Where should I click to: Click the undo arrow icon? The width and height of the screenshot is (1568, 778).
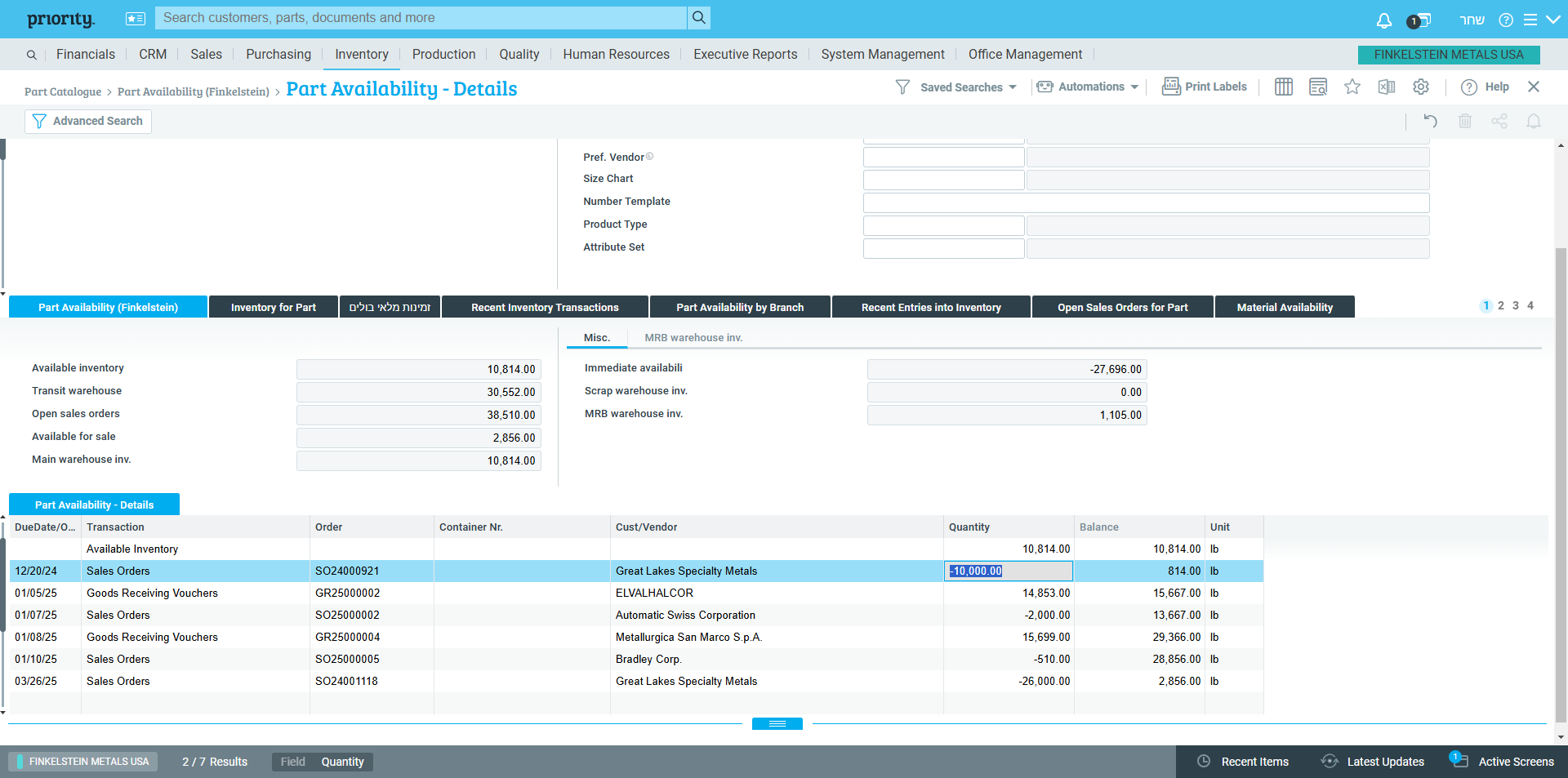click(x=1430, y=121)
